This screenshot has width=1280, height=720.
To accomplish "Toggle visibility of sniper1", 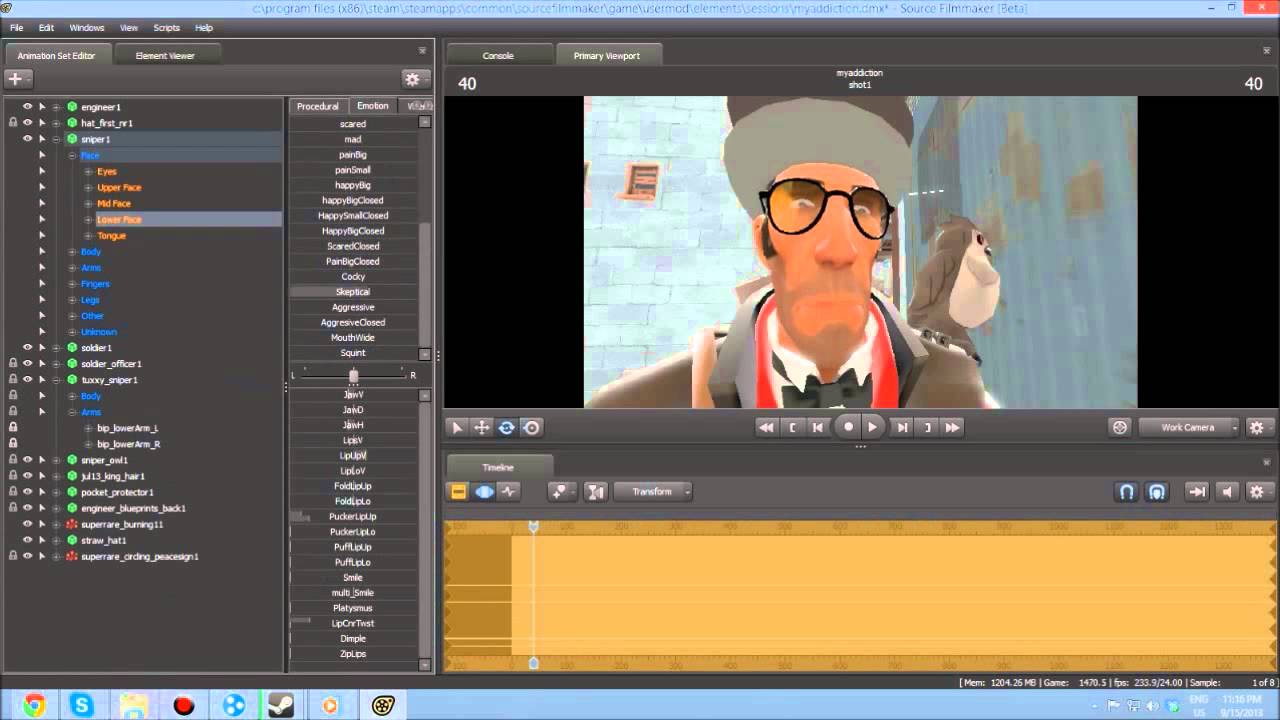I will click(x=28, y=139).
